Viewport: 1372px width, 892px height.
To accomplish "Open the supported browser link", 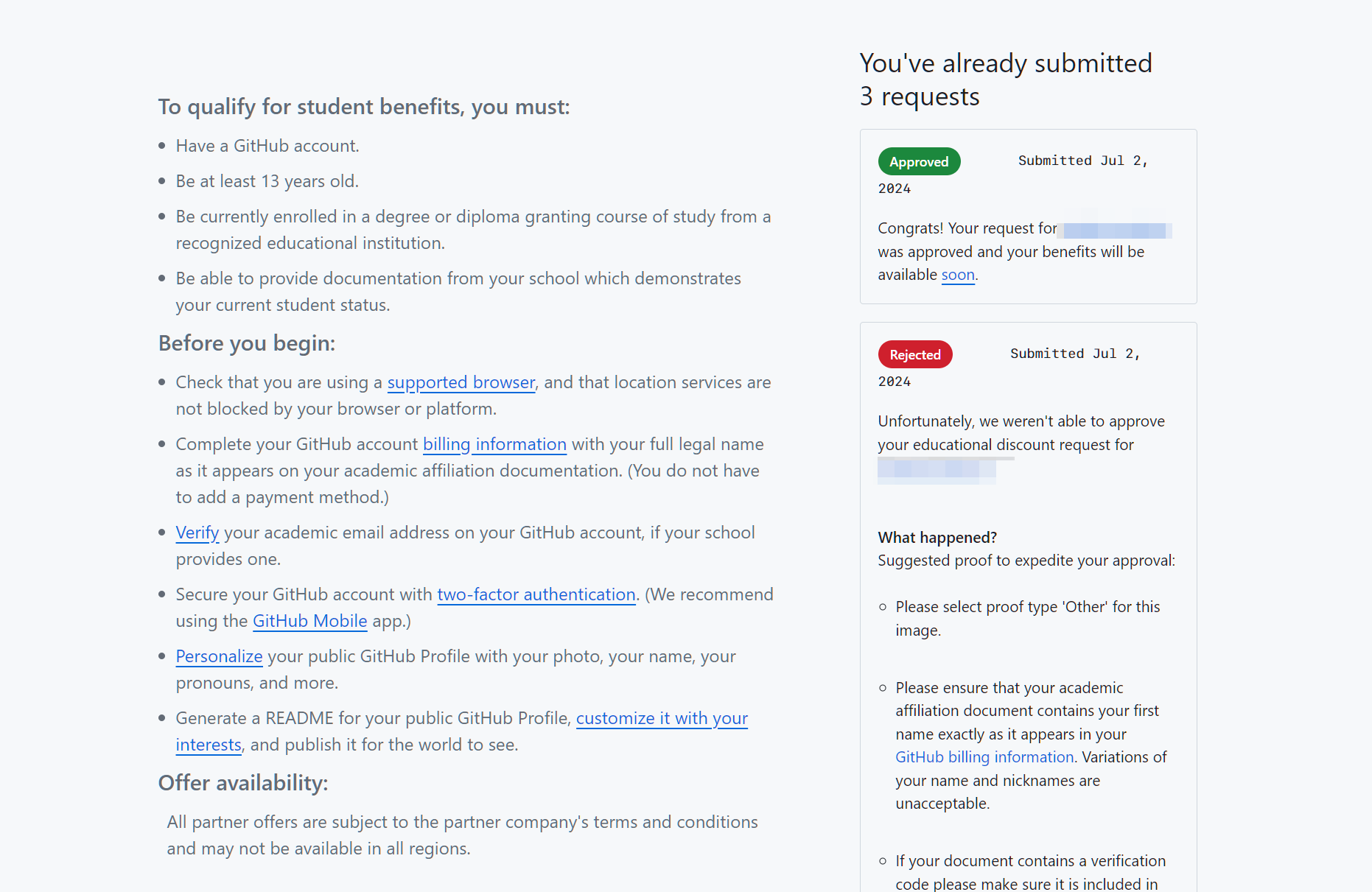I will 461,382.
